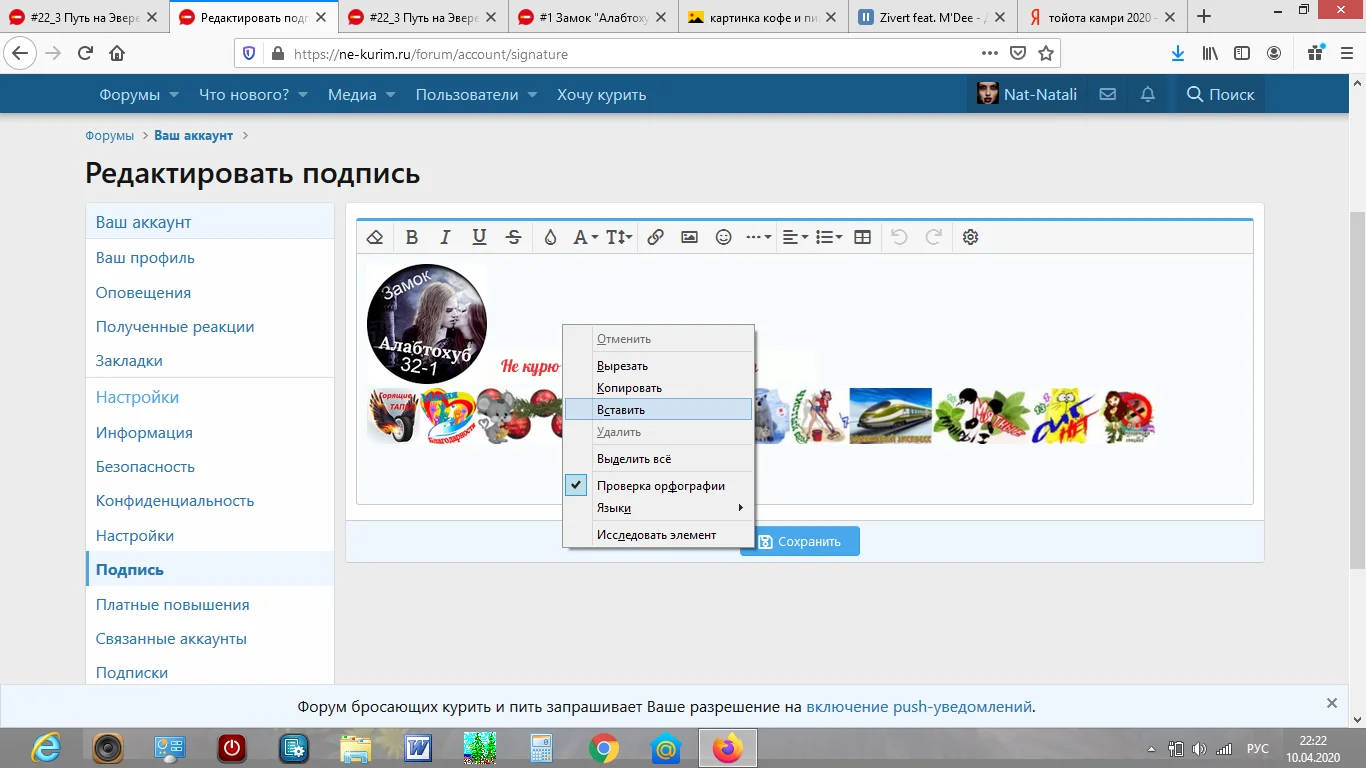
Task: Follow the push-уведомлений link
Action: pyautogui.click(x=962, y=705)
